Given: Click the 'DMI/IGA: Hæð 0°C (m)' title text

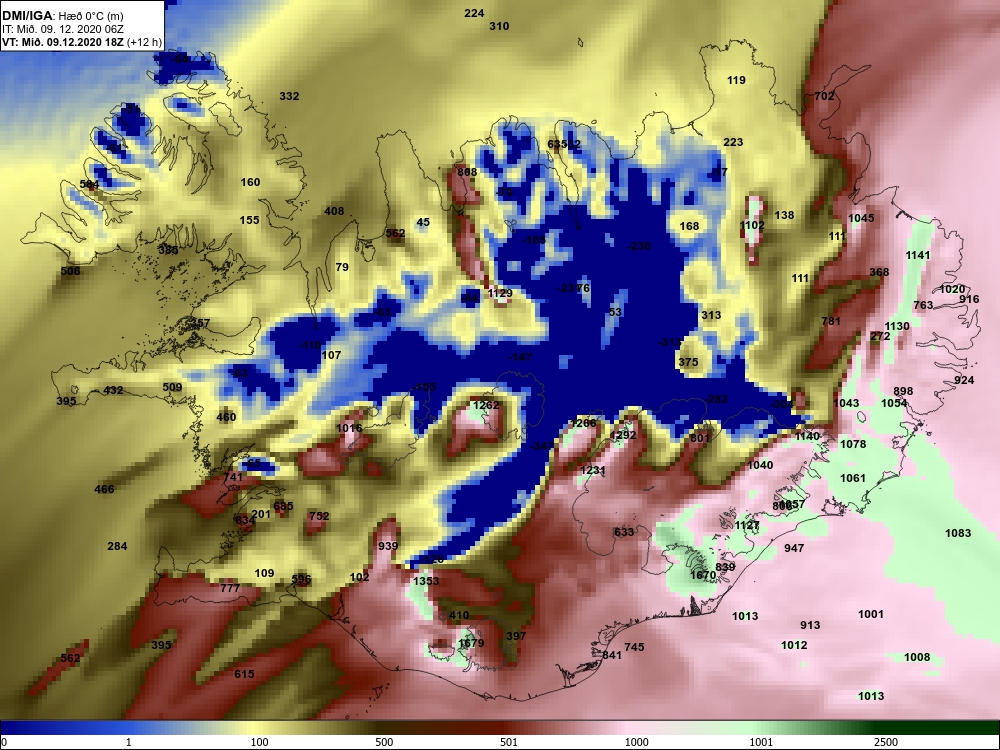Looking at the screenshot, I should coord(62,16).
